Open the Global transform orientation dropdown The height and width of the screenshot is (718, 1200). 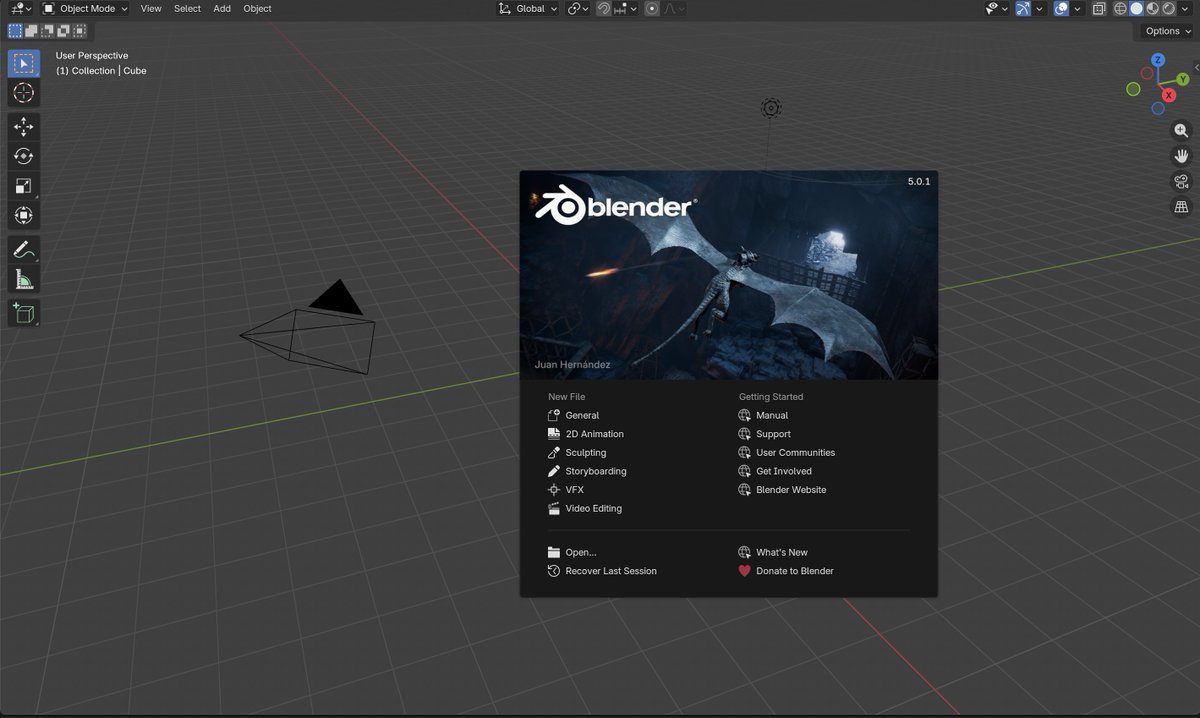[528, 8]
